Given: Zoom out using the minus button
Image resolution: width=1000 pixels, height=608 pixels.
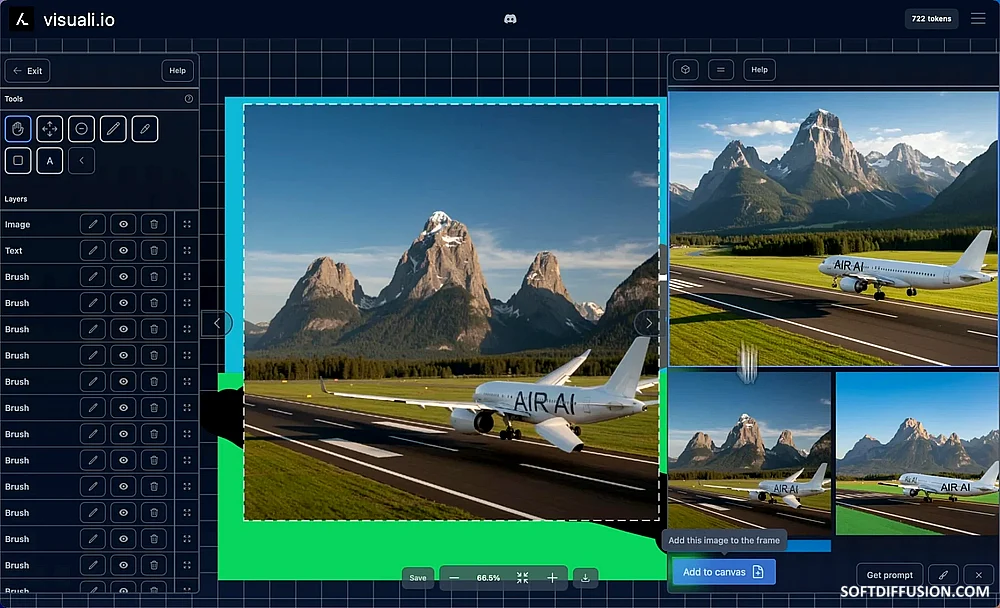Looking at the screenshot, I should 454,578.
